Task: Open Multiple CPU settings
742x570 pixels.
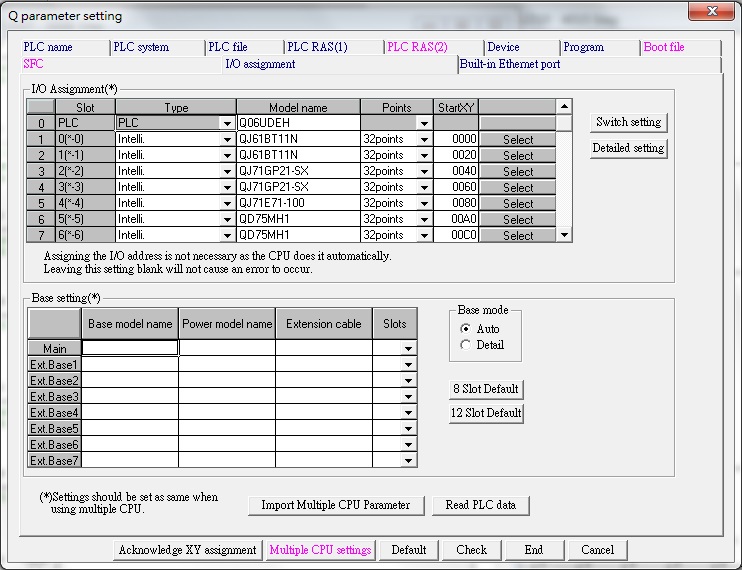Action: 320,550
